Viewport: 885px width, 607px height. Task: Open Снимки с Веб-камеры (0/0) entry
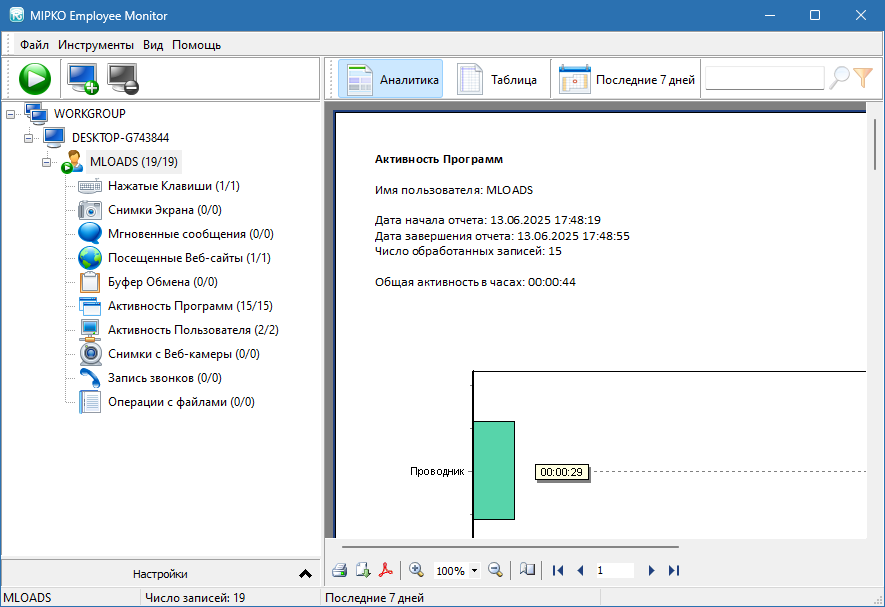[x=184, y=354]
